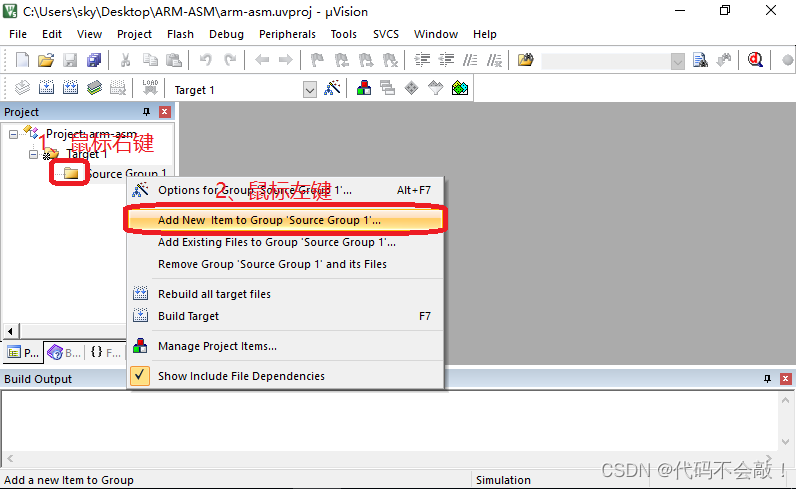Comment selection icon
This screenshot has height=489, width=800.
[470, 60]
